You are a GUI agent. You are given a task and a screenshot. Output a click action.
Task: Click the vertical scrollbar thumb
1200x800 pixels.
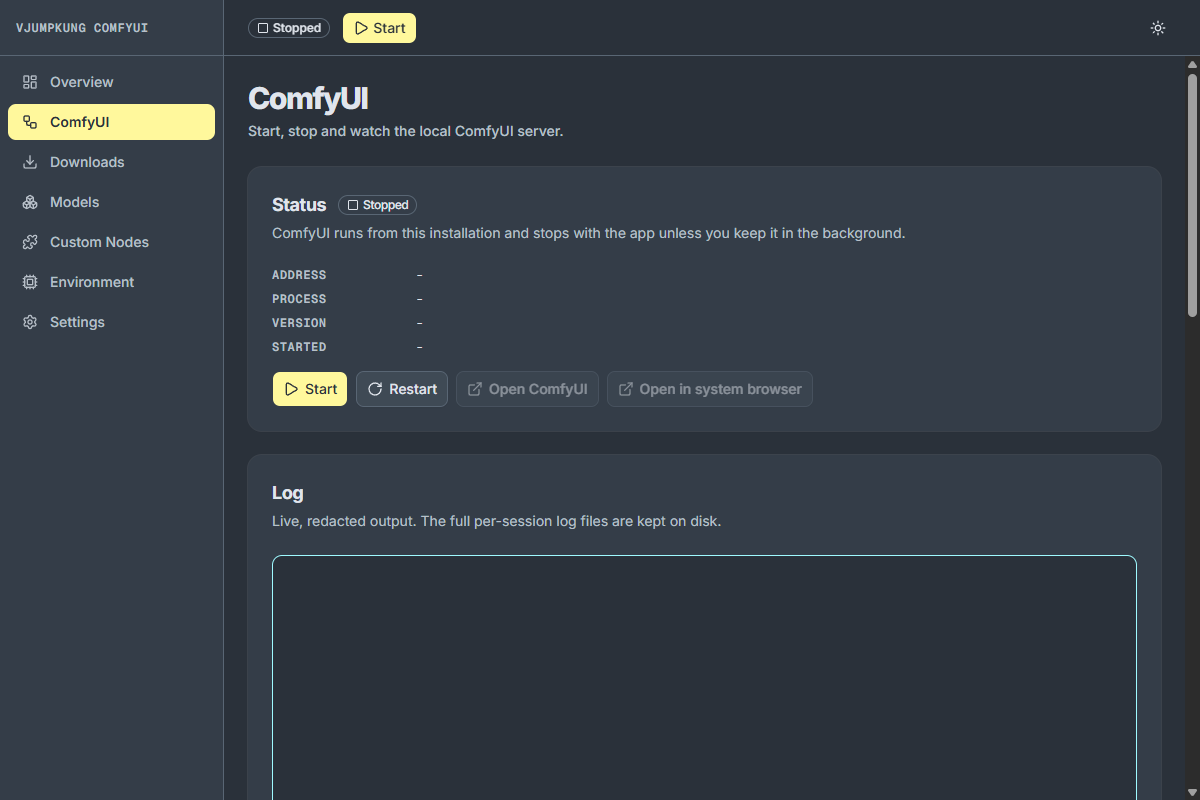point(1192,195)
